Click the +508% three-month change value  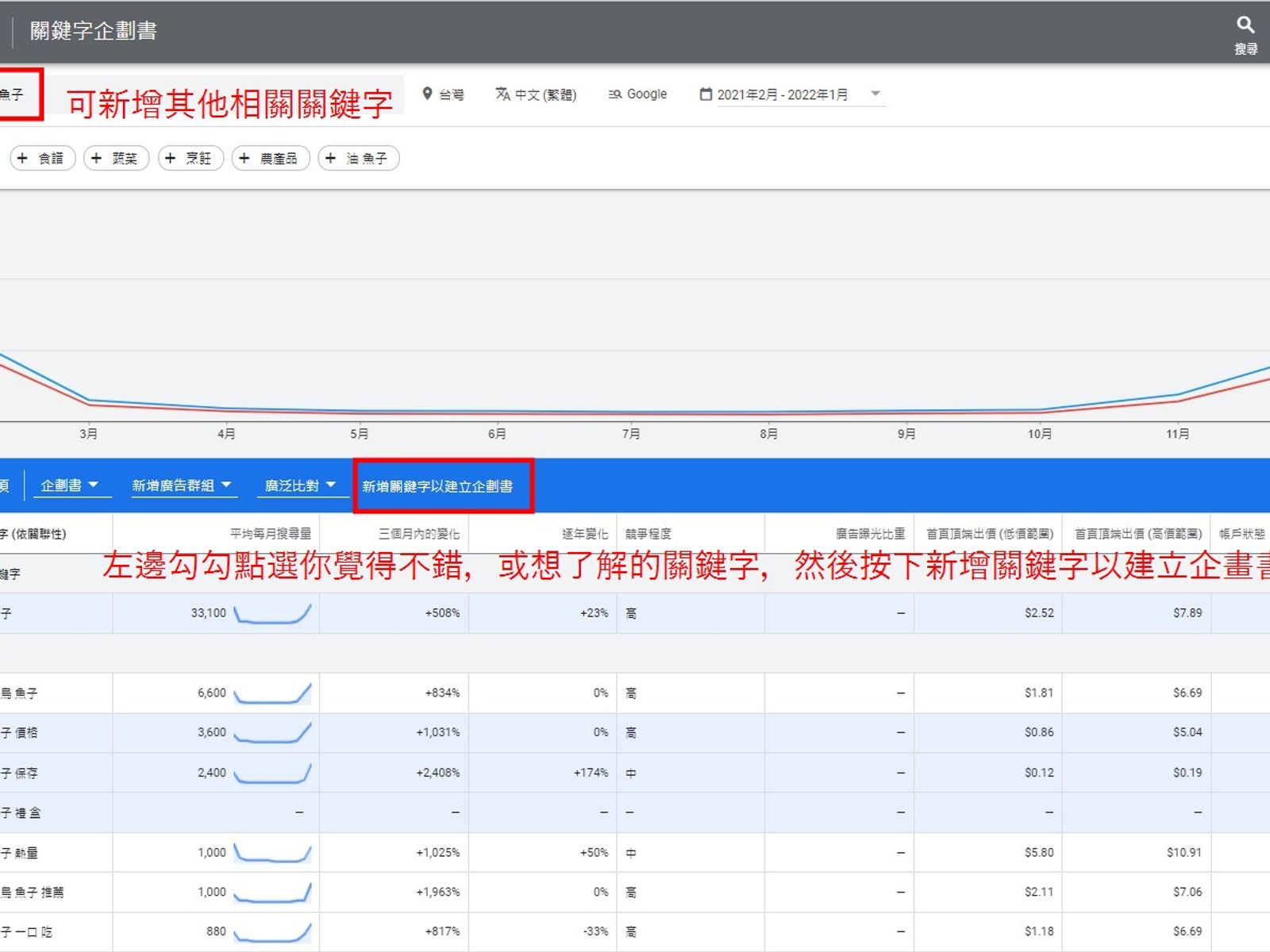click(x=442, y=613)
